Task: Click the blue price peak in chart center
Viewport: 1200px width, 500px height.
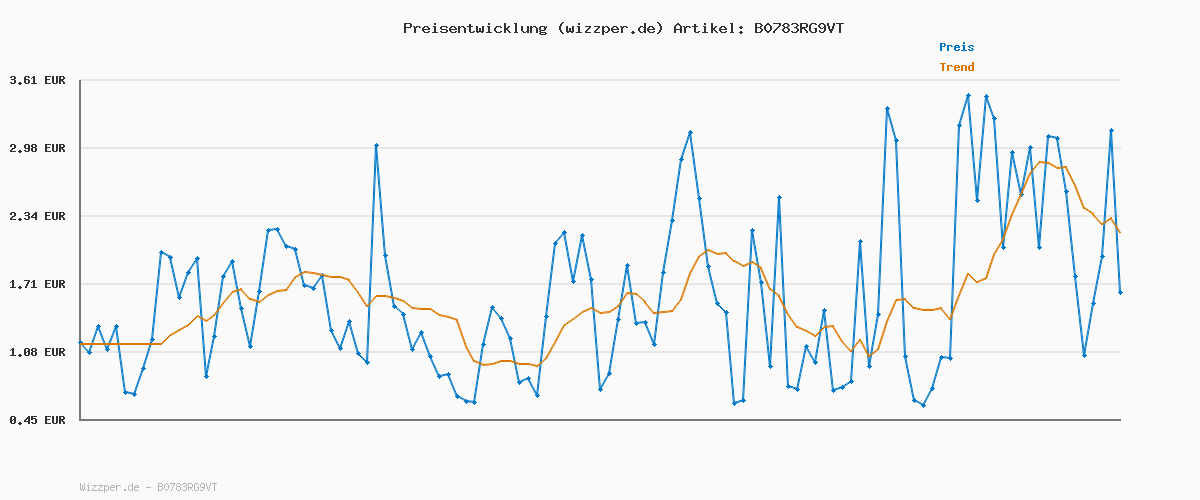Action: click(x=690, y=133)
